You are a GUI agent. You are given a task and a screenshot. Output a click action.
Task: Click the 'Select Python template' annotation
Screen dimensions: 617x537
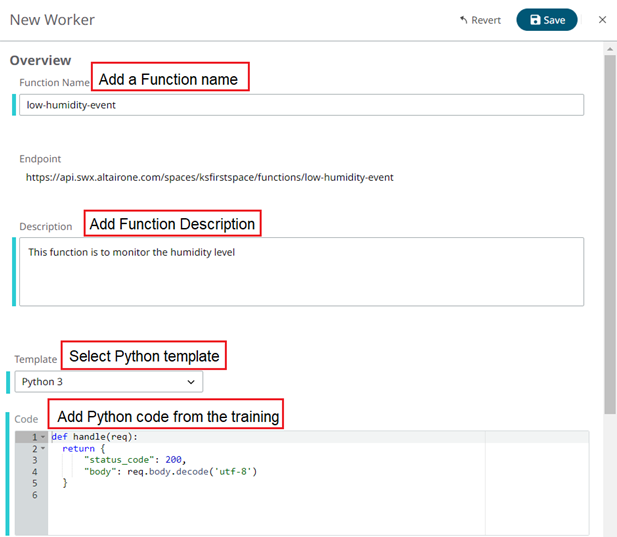click(x=144, y=356)
